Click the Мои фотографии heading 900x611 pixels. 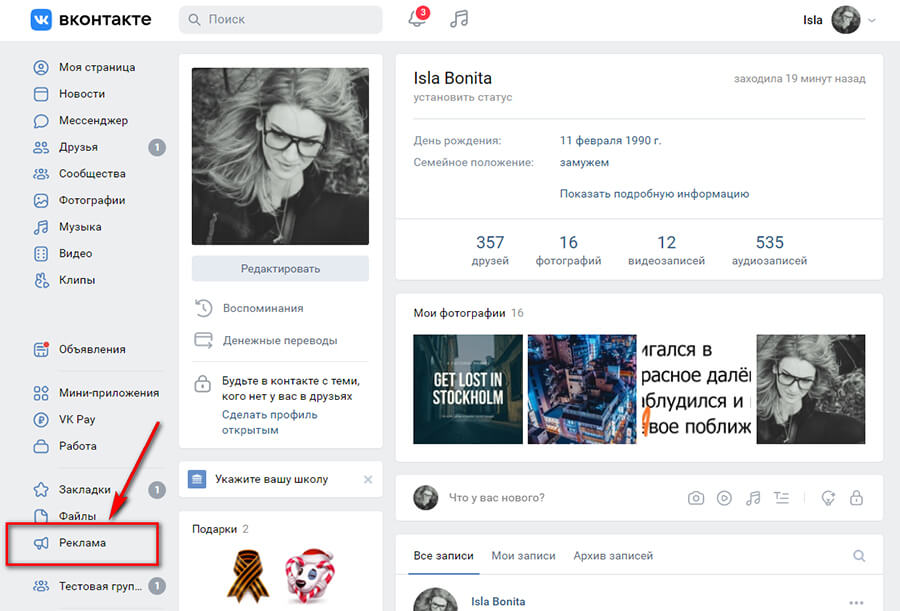click(459, 313)
